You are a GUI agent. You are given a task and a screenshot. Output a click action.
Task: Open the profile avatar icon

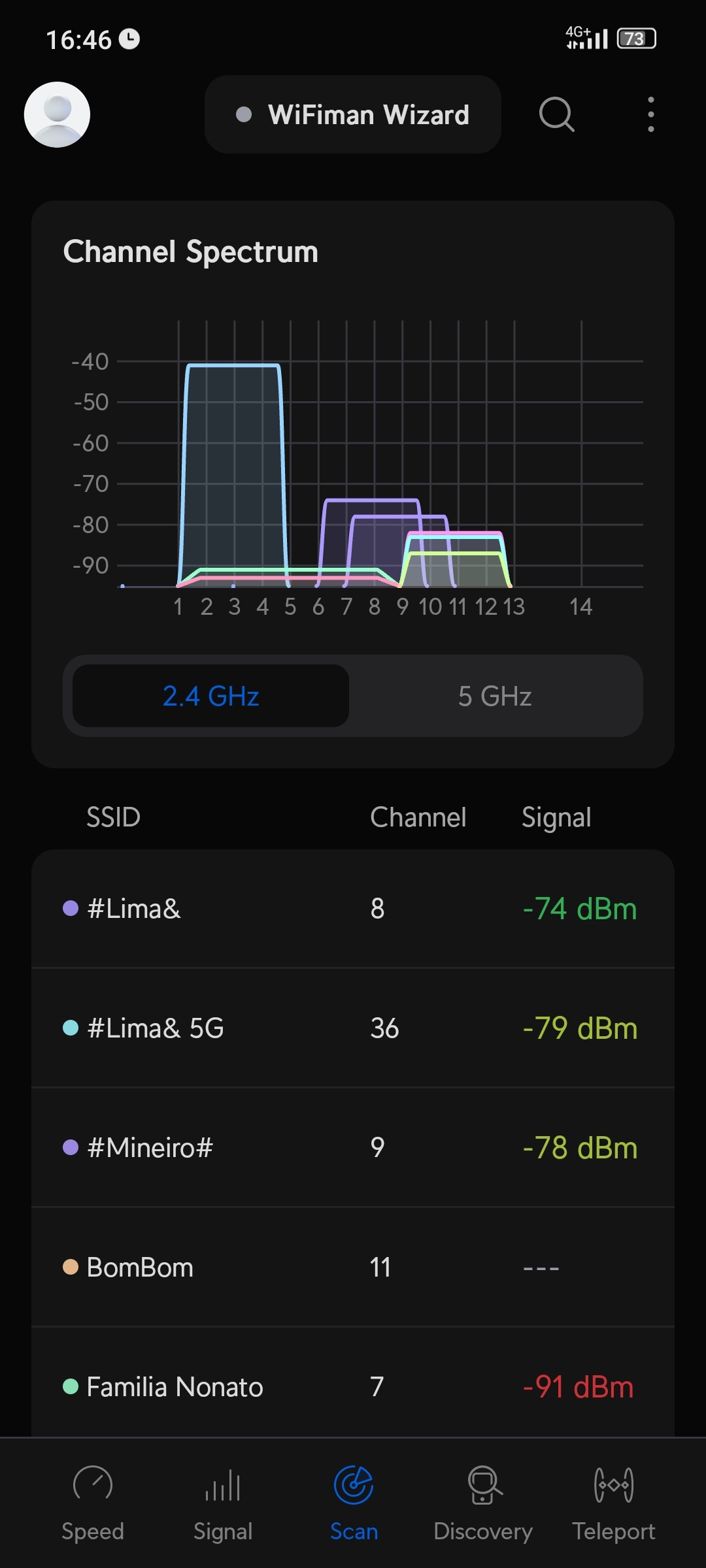pyautogui.click(x=57, y=114)
